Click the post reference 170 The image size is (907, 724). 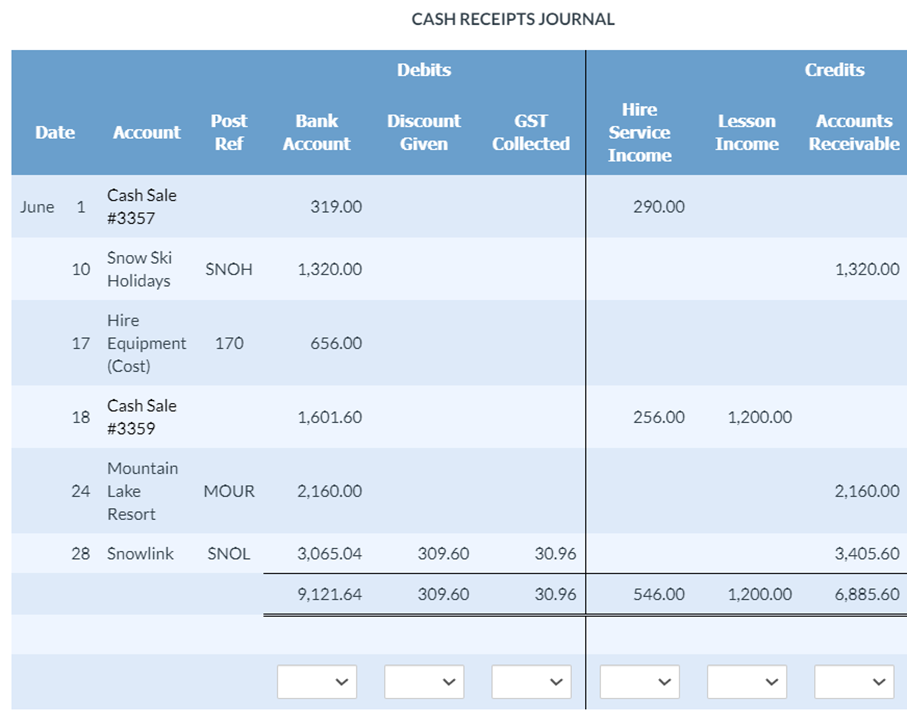click(x=229, y=343)
